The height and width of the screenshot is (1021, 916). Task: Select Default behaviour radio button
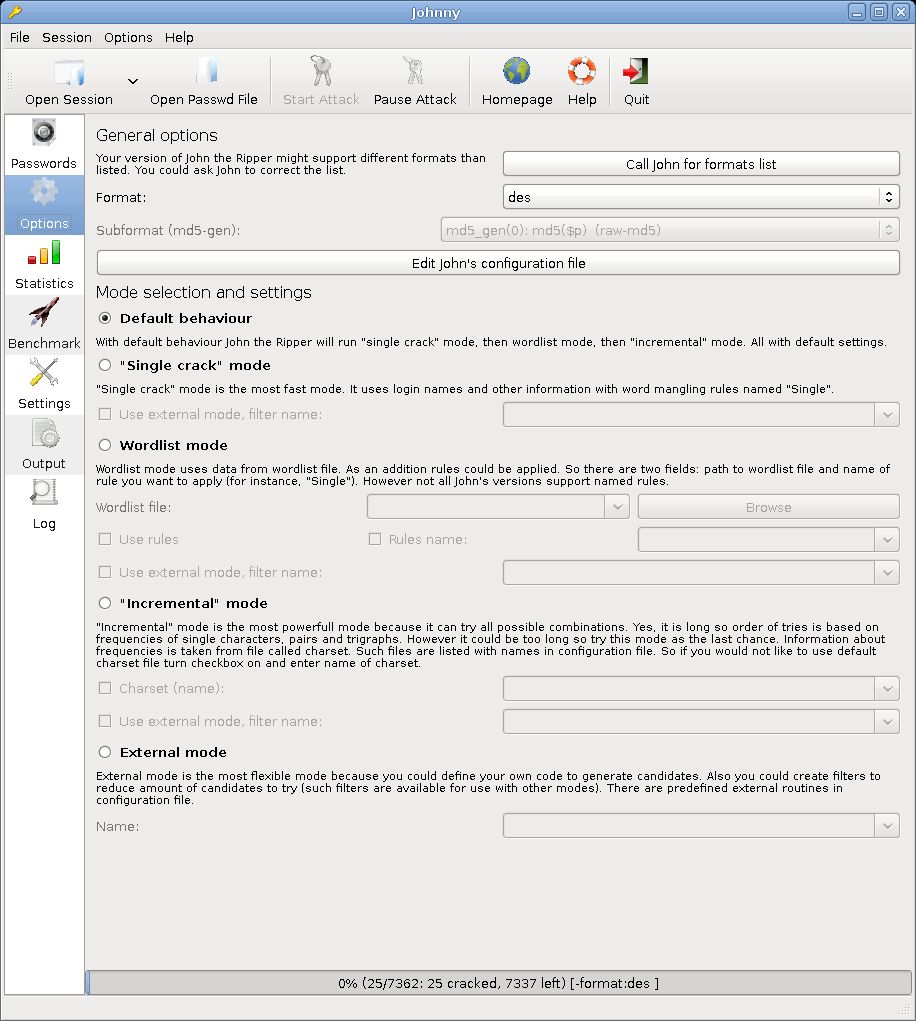pos(105,318)
